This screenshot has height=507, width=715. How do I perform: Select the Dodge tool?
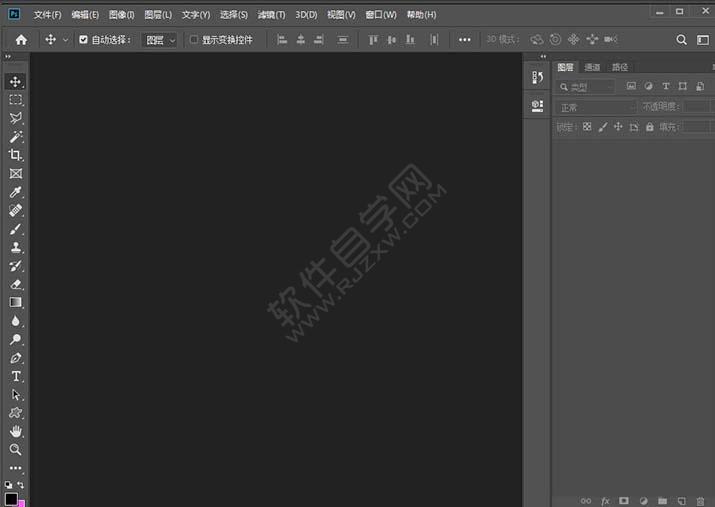(16, 339)
